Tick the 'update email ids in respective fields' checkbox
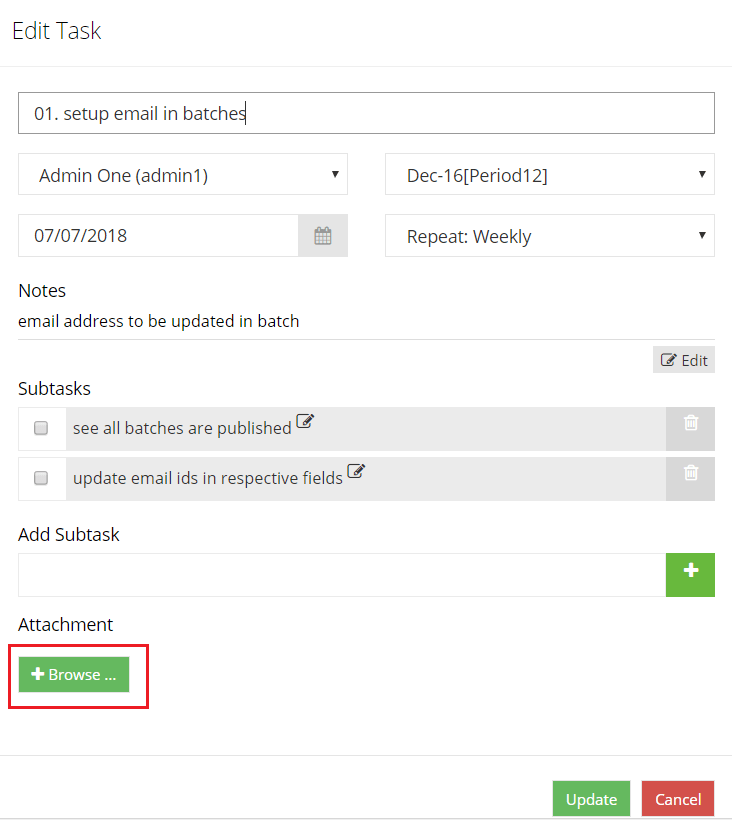 point(41,478)
